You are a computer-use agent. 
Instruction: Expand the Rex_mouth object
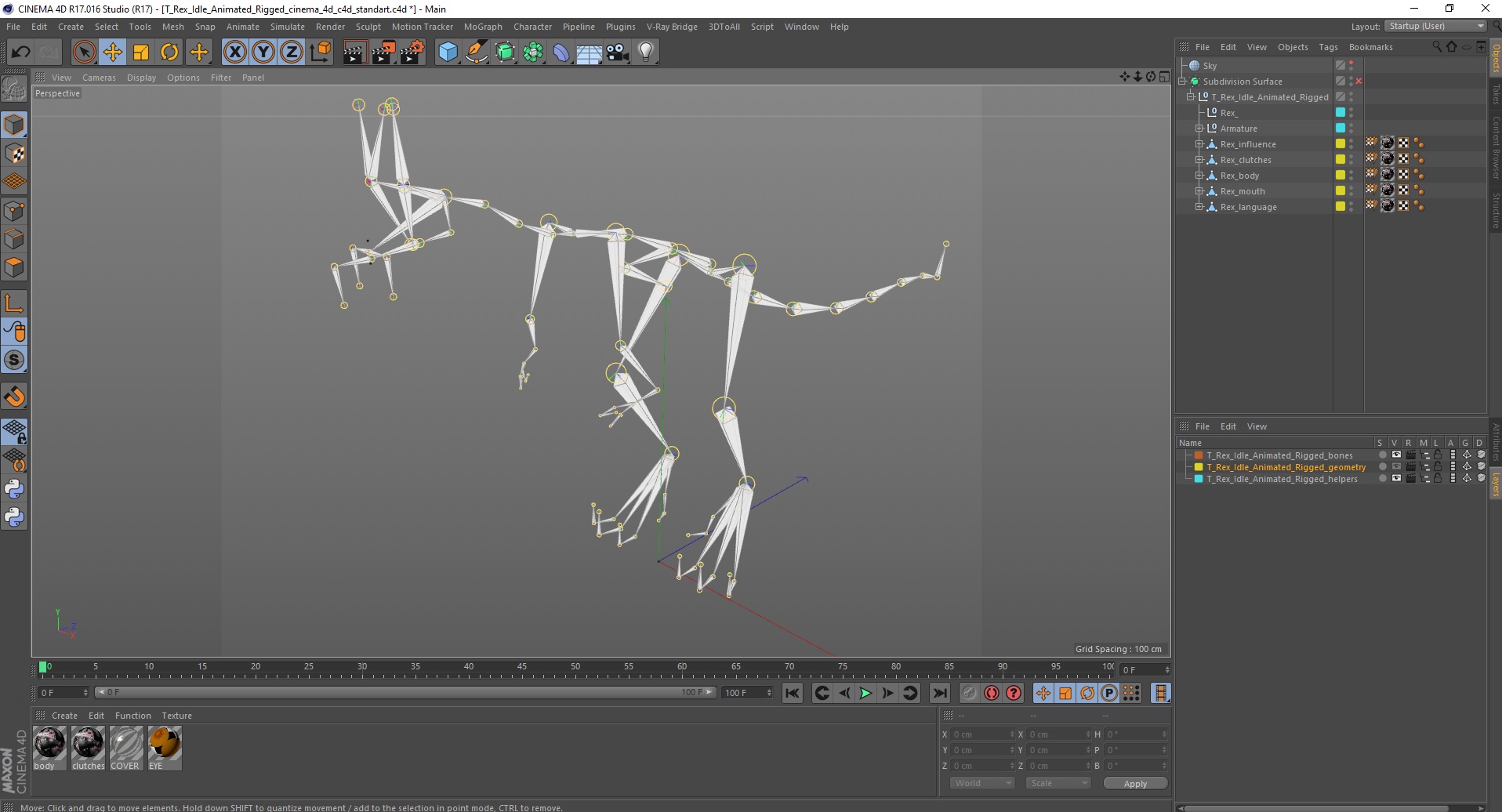[1199, 191]
